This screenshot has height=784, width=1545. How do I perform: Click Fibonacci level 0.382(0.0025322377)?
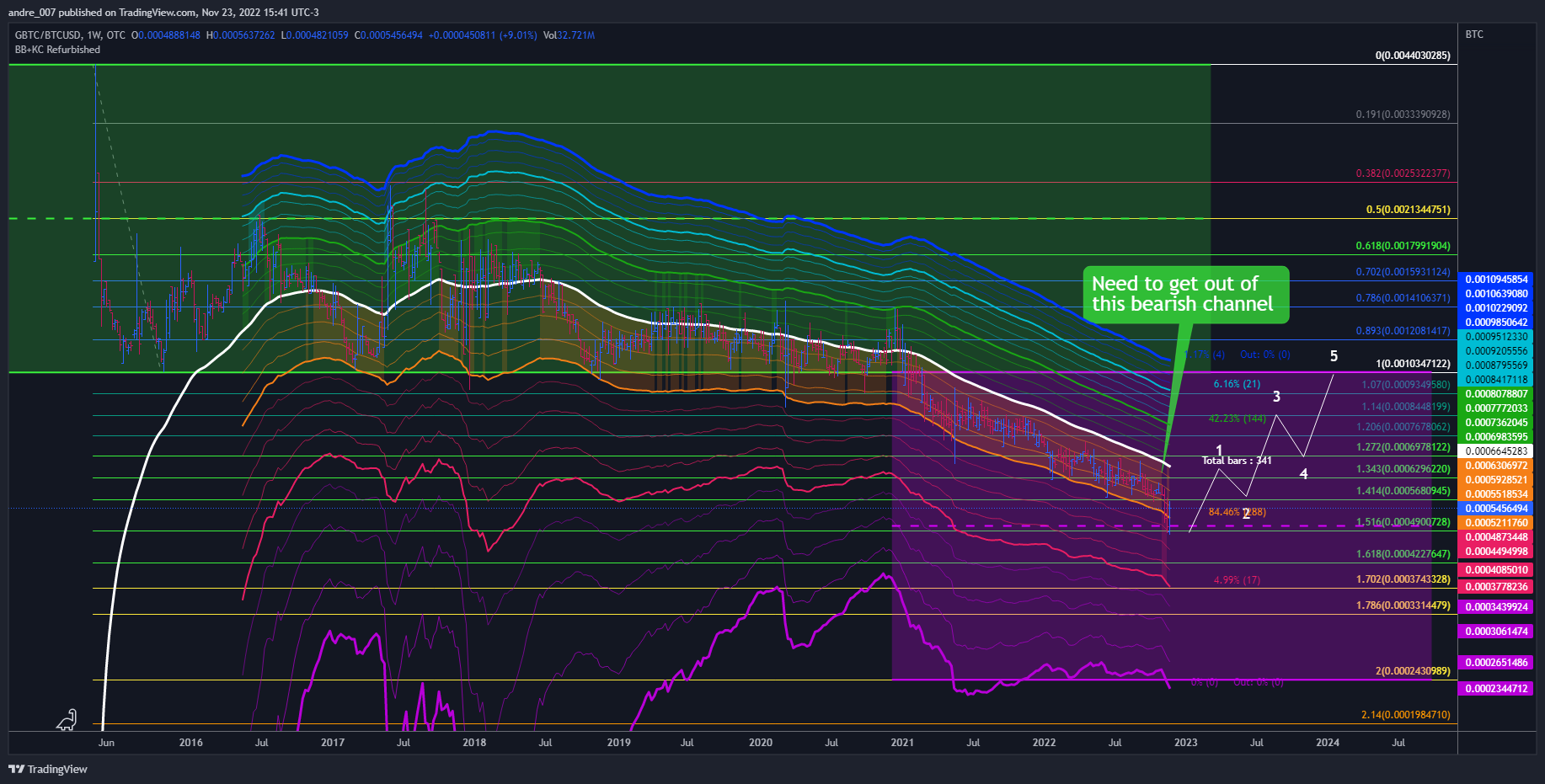point(1403,173)
